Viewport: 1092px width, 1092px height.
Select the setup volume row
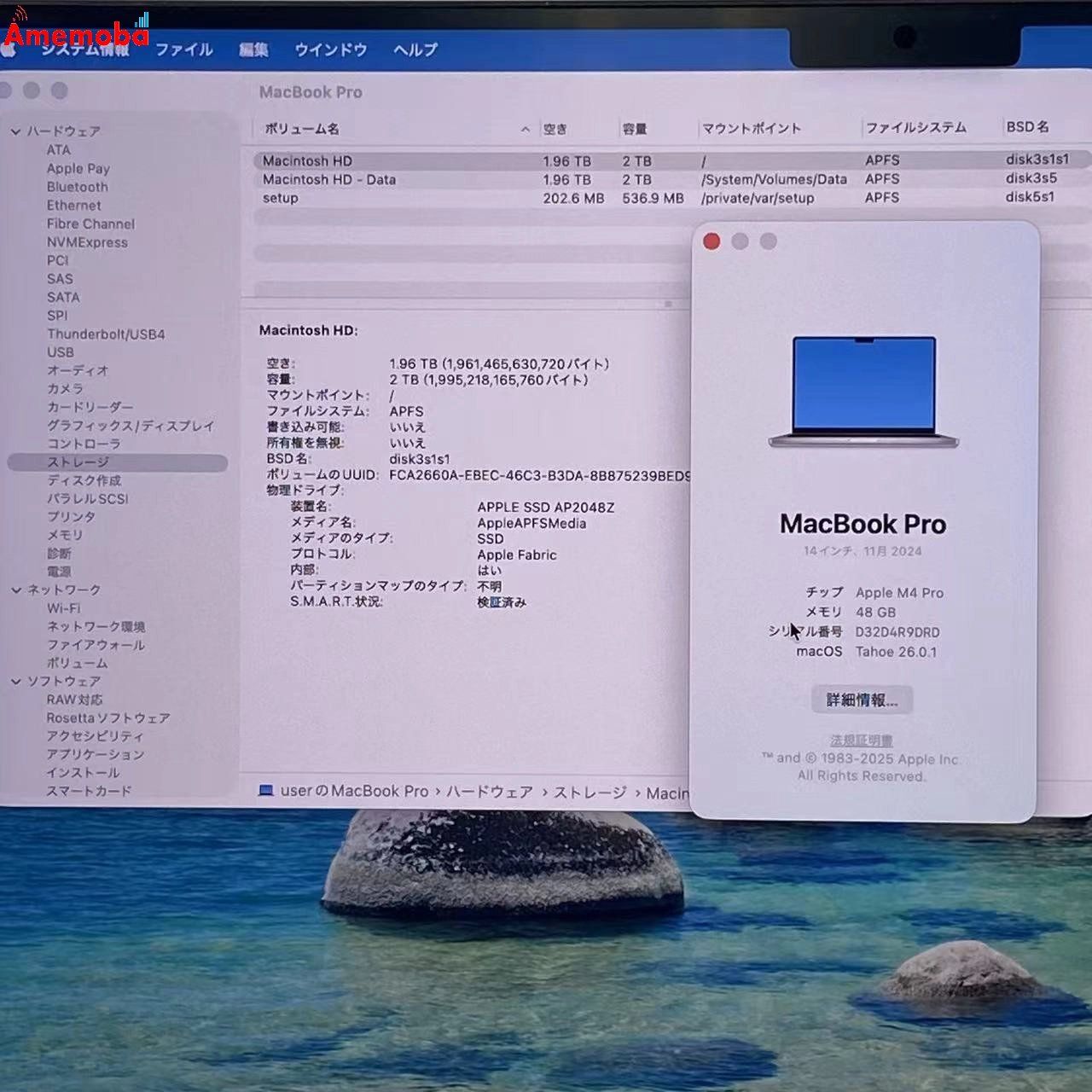pos(281,198)
